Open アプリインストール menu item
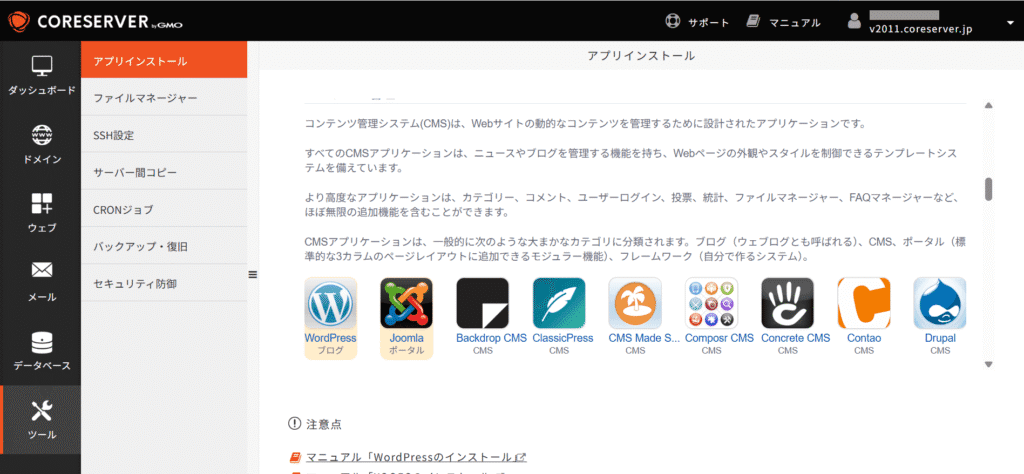This screenshot has width=1024, height=474. (x=165, y=61)
